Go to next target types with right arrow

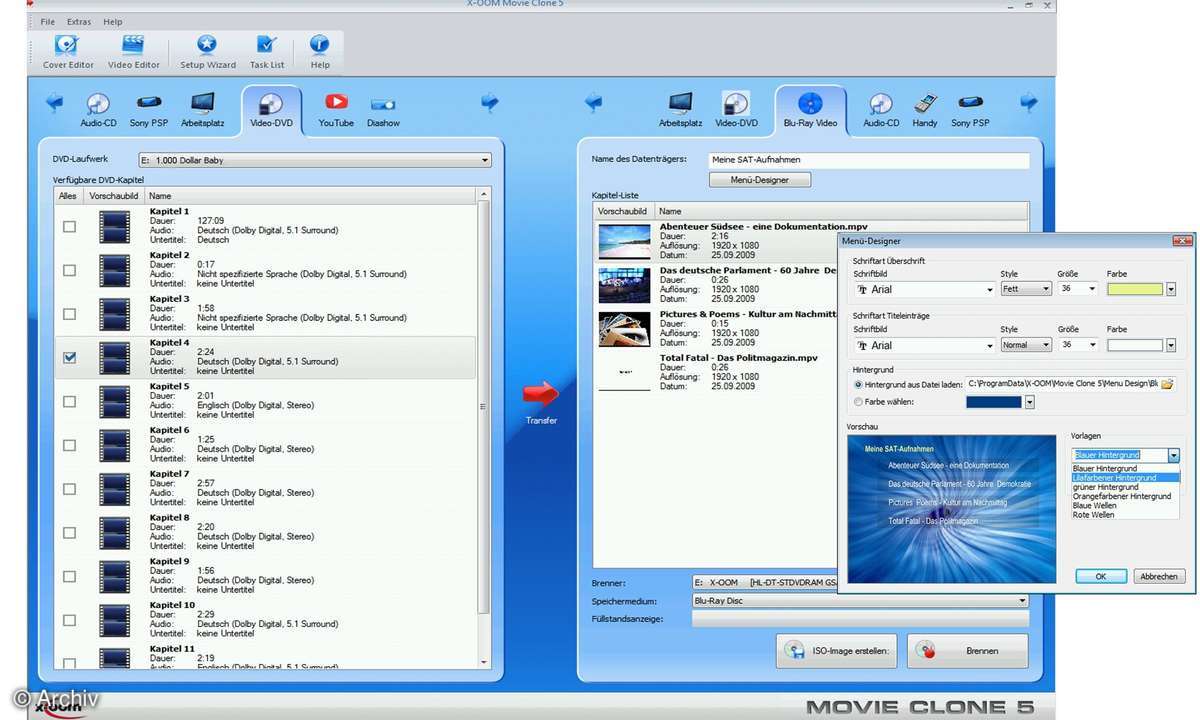tap(1029, 102)
